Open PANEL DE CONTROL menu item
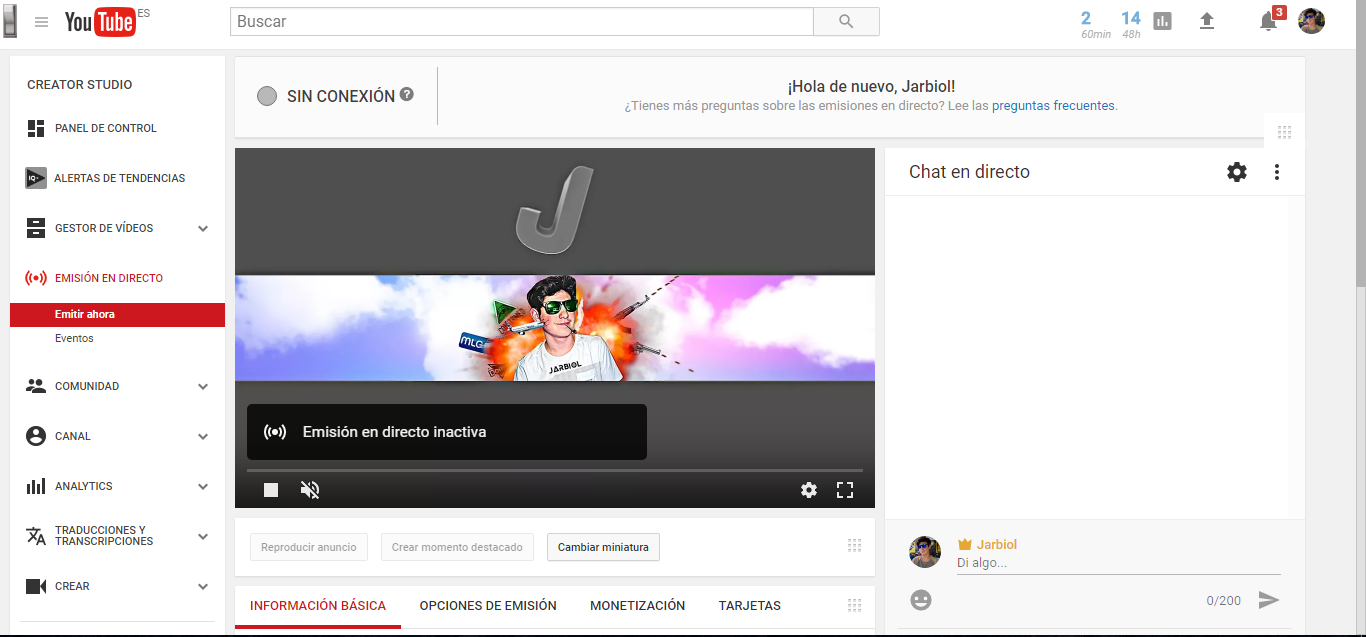Screen dimensions: 1366x637 (105, 128)
